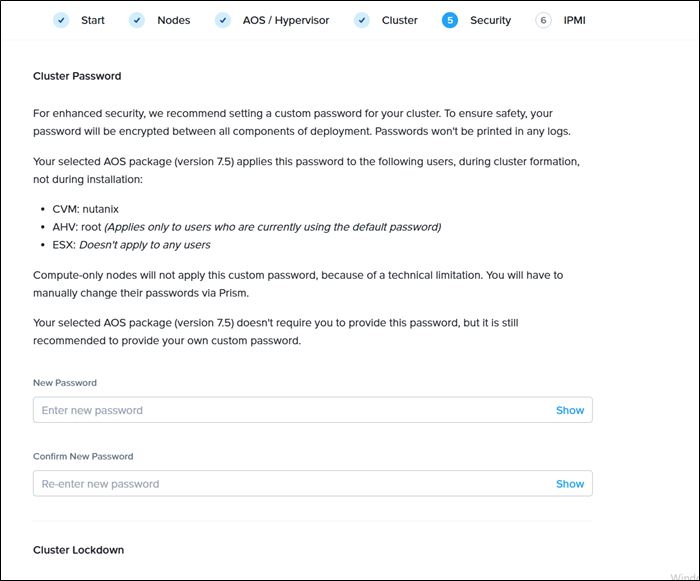Image resolution: width=700 pixels, height=581 pixels.
Task: Click the Cluster Lockdown section heading
Action: pos(78,550)
